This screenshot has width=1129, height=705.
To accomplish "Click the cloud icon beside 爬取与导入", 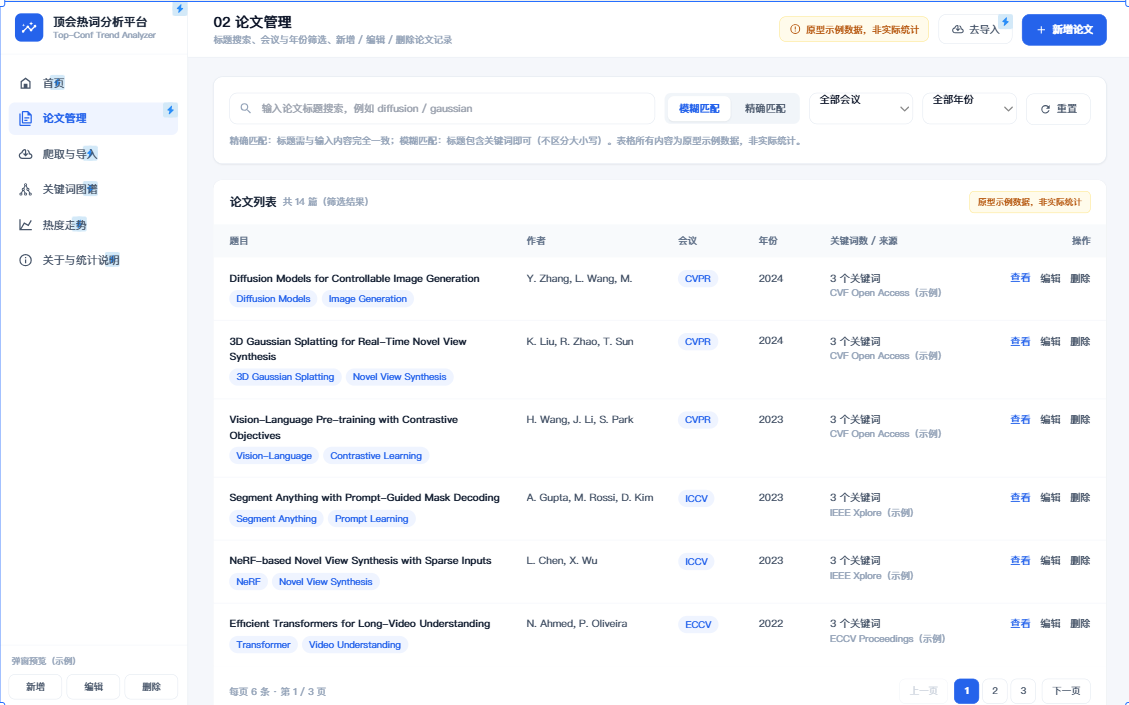I will point(26,154).
